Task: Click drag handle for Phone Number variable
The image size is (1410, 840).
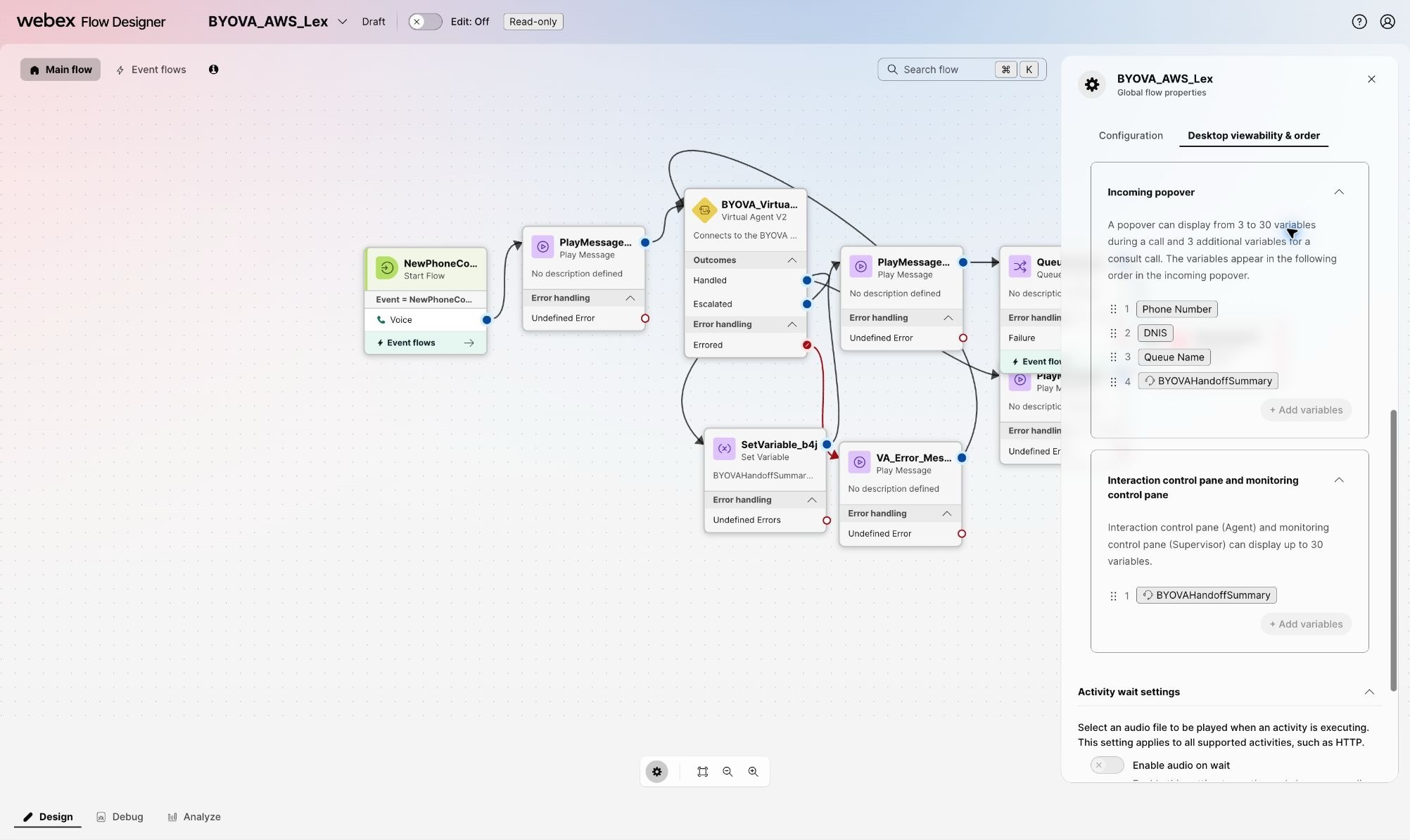Action: (1113, 310)
